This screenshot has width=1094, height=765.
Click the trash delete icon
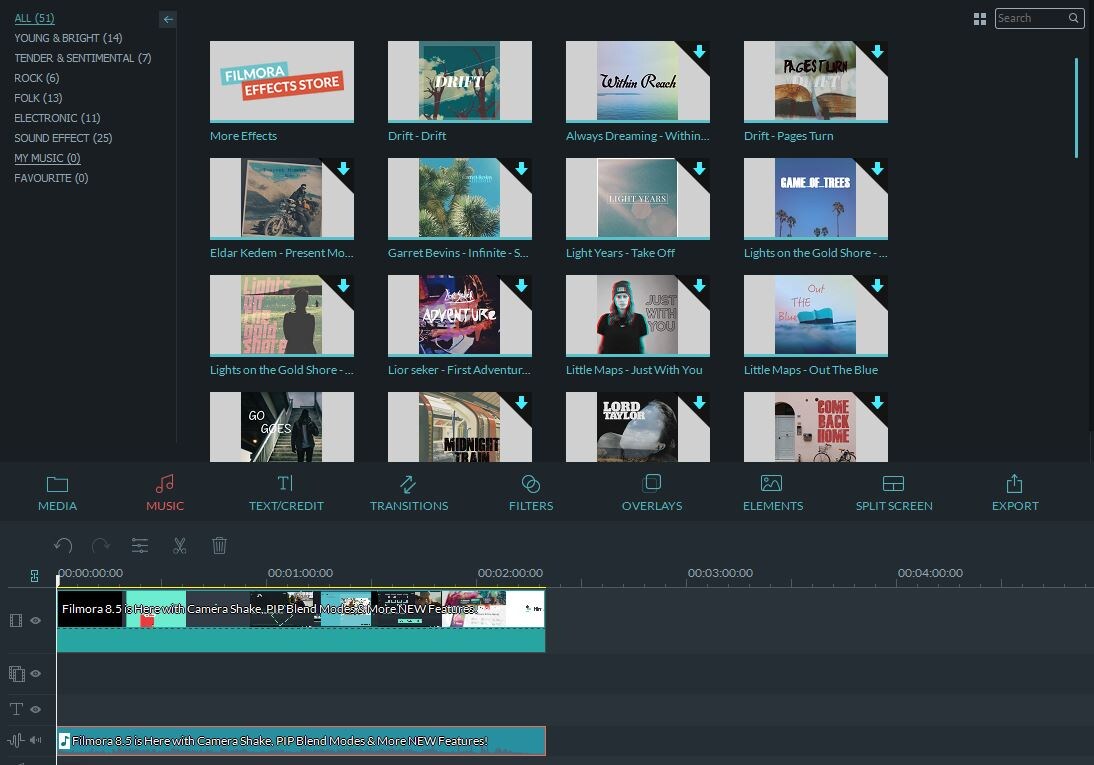[219, 545]
